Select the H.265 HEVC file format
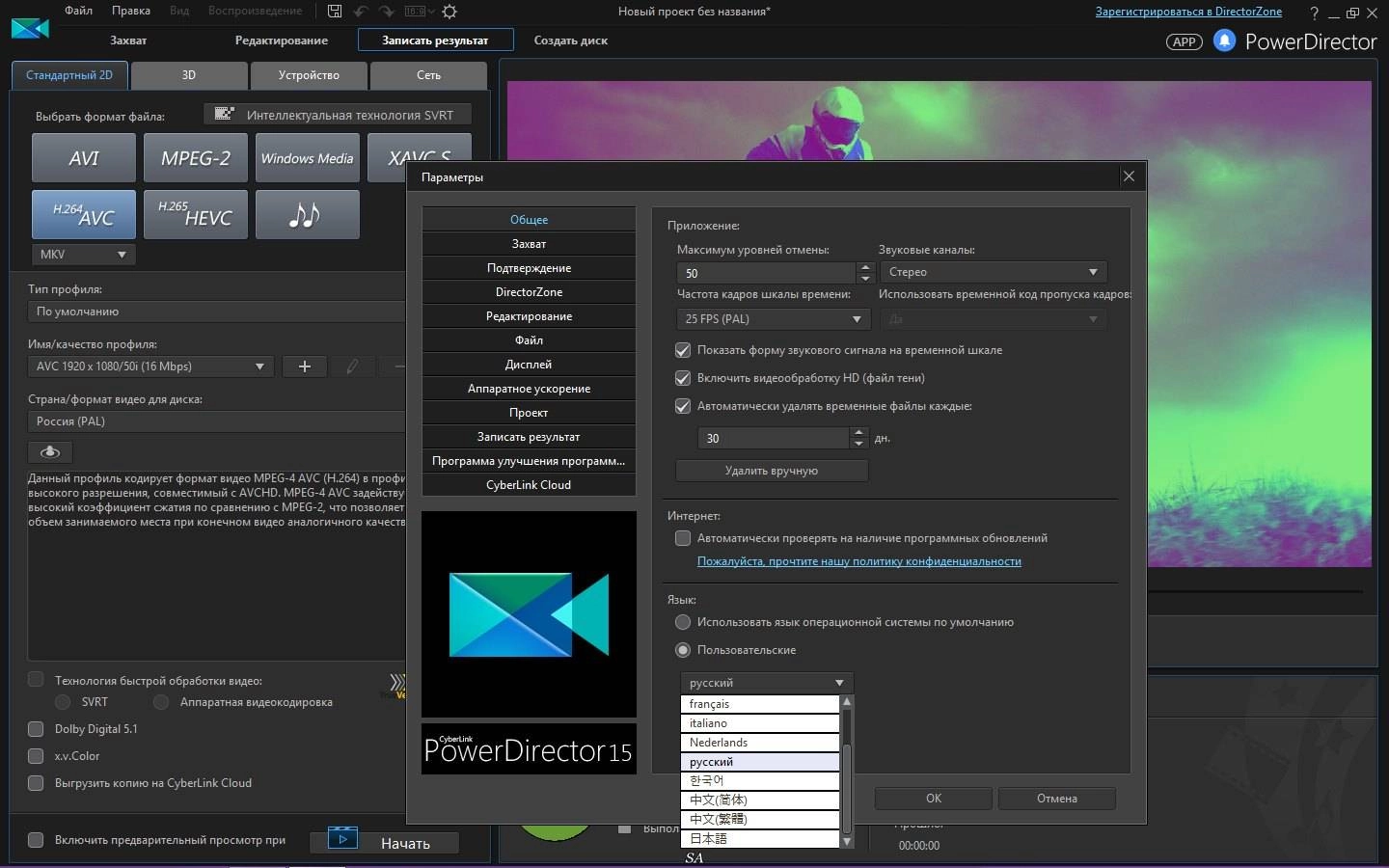Screen dimensions: 1389x868 click(x=196, y=214)
